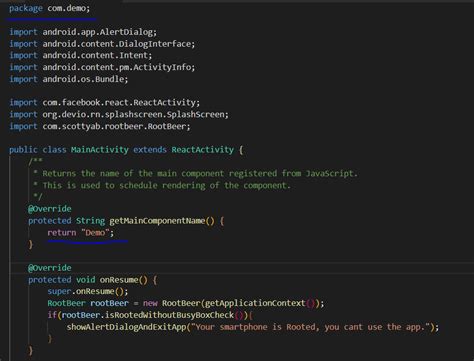
Task: Click the import android.content.DialogInterface line
Action: [x=102, y=44]
